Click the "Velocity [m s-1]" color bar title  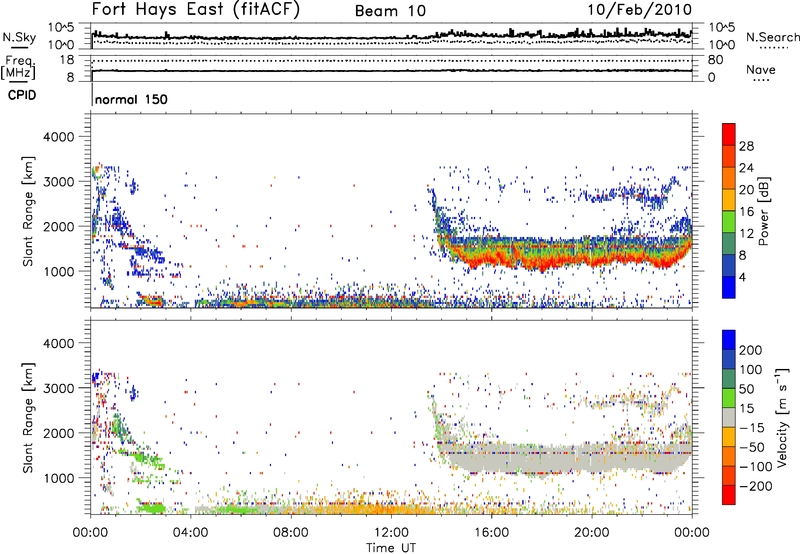pyautogui.click(x=782, y=417)
